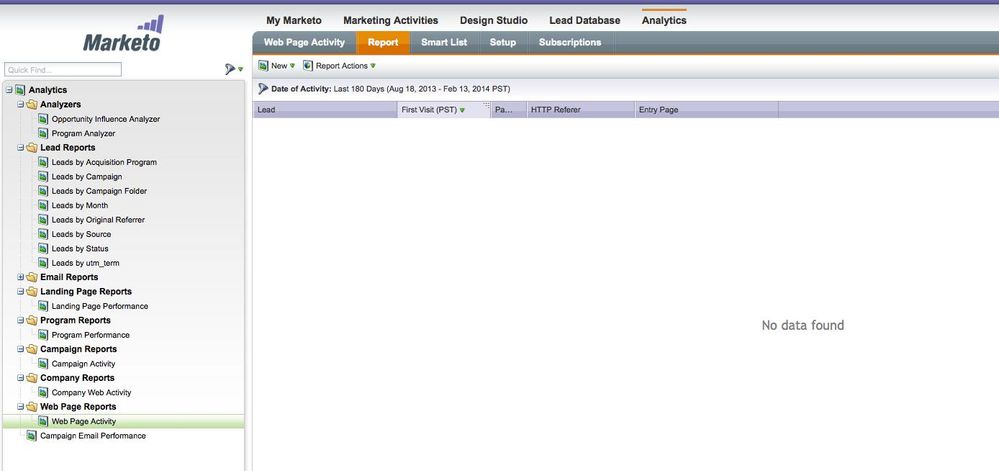This screenshot has width=999, height=471.
Task: Go to Marketing Activities section
Action: 390,20
